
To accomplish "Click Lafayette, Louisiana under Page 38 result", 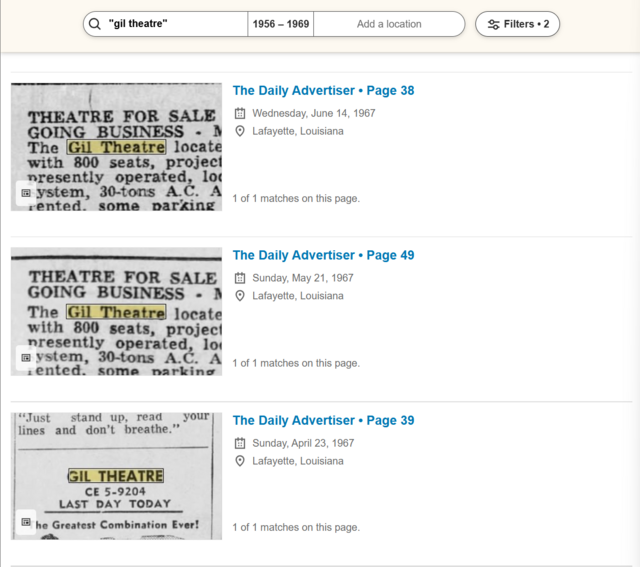I will coord(298,131).
